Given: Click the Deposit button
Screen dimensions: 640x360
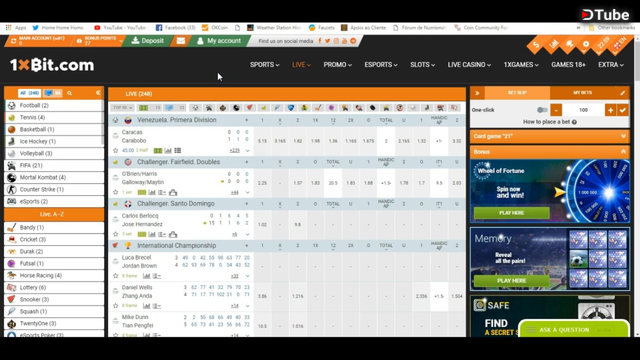Looking at the screenshot, I should coord(148,41).
